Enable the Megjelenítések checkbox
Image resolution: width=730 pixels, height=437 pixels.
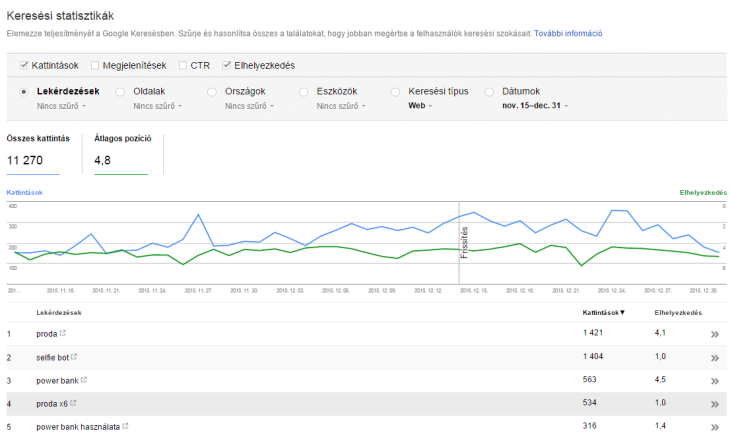[x=95, y=65]
